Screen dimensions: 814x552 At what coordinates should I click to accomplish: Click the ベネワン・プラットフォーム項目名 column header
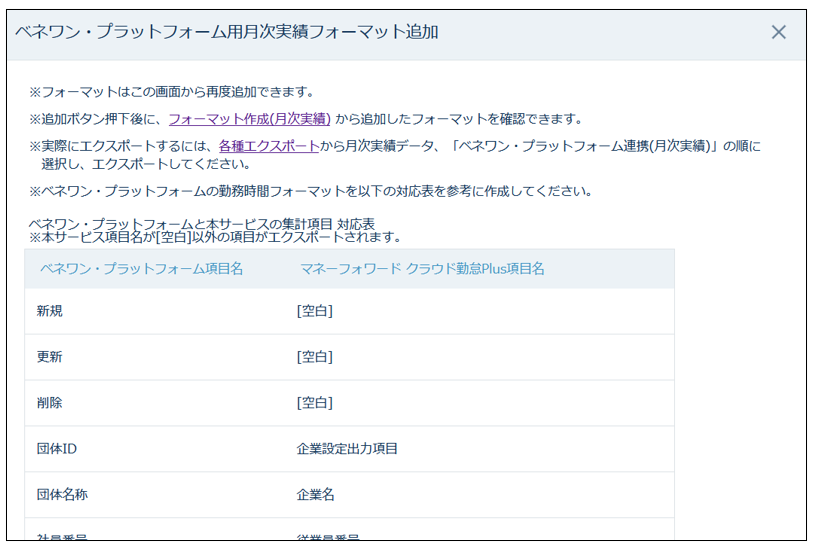click(x=142, y=268)
